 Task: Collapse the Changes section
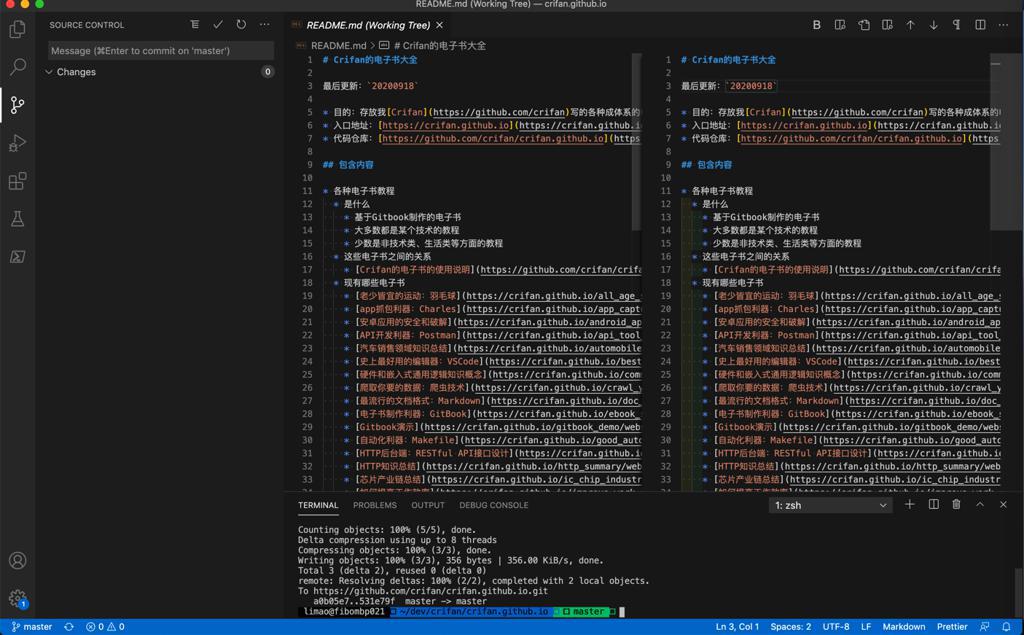[x=49, y=72]
